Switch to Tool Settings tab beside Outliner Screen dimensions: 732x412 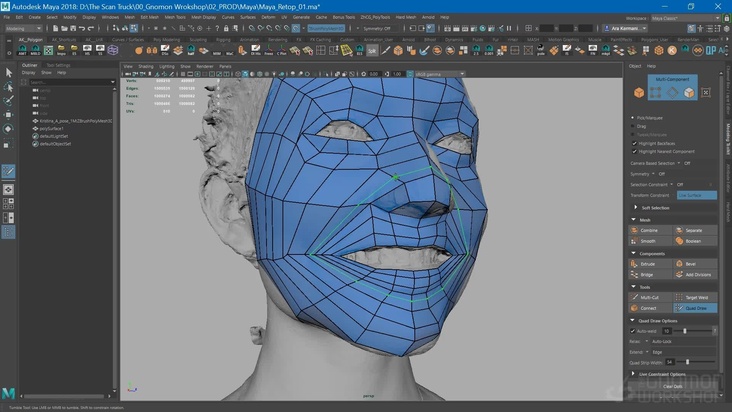58,65
